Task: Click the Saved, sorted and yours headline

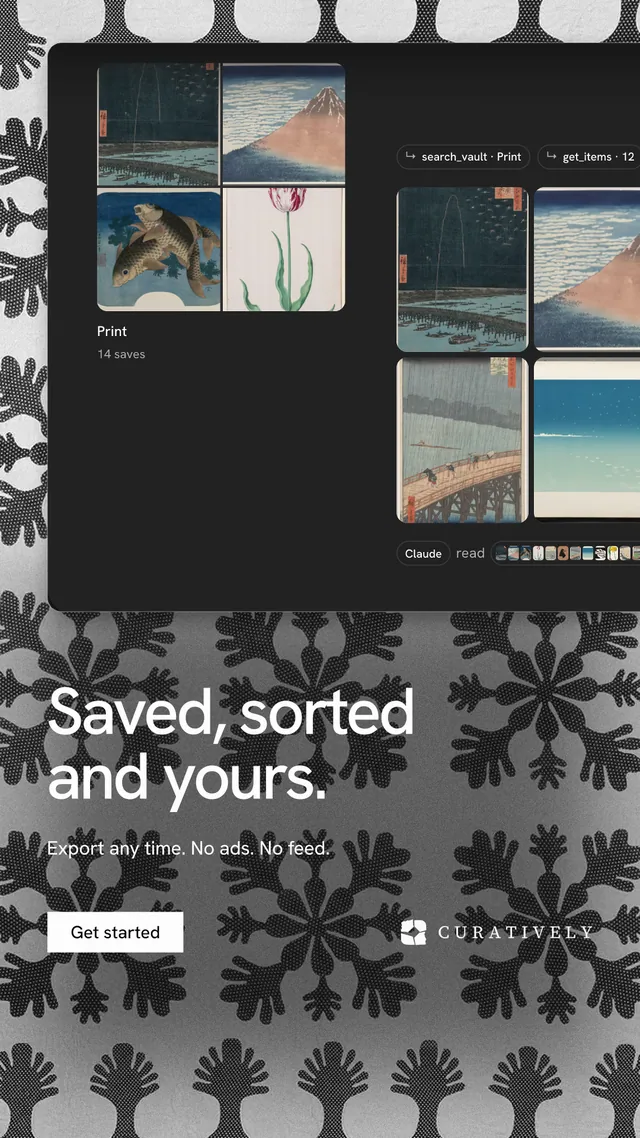Action: (230, 746)
